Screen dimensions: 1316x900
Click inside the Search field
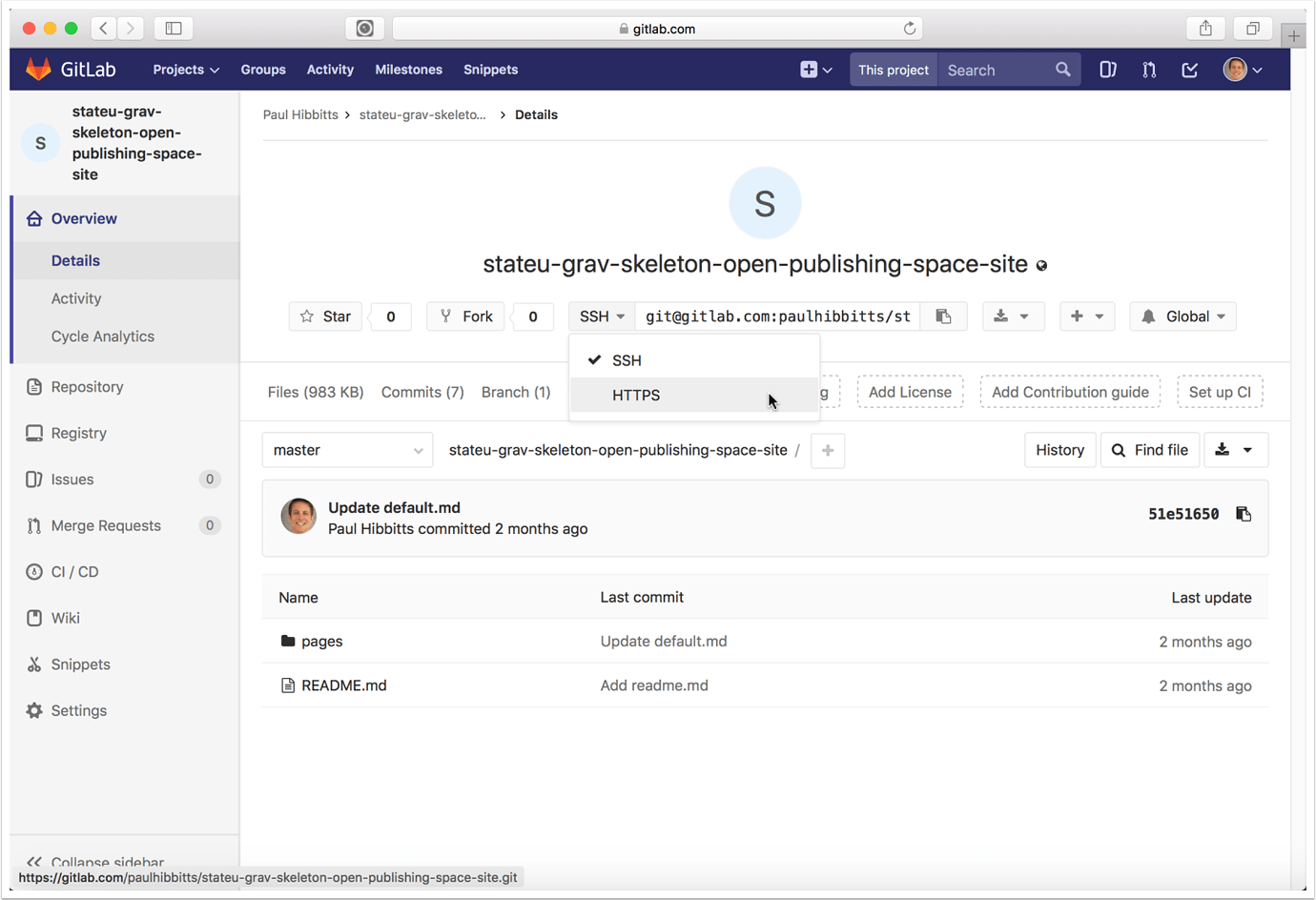pos(992,69)
